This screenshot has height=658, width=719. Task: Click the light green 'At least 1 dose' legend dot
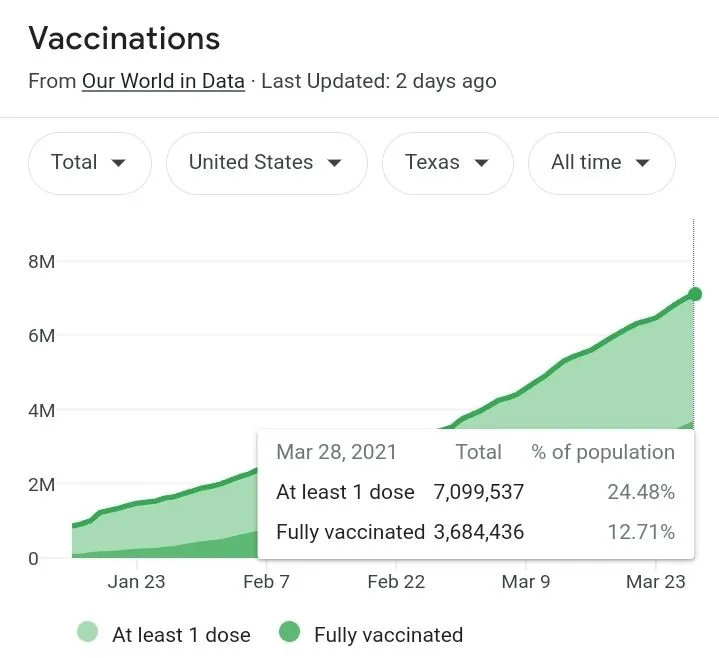tap(88, 632)
